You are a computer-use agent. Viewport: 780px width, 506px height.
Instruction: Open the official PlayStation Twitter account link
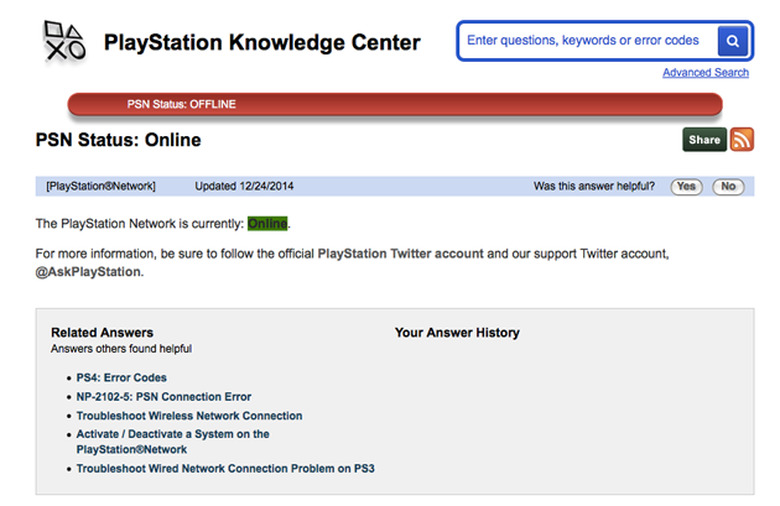point(400,254)
